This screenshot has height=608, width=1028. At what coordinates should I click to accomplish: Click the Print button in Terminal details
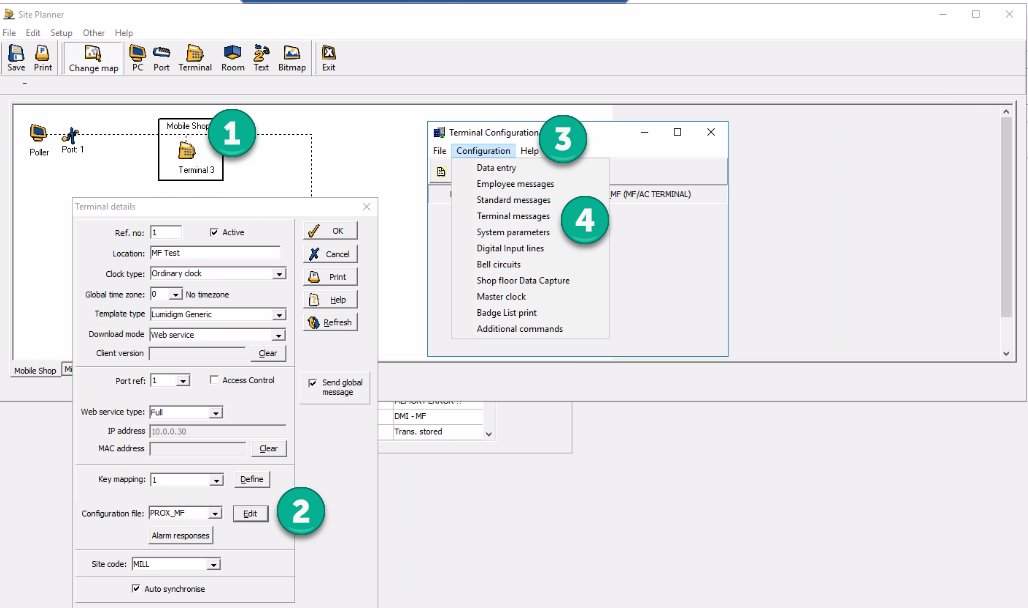[x=330, y=277]
